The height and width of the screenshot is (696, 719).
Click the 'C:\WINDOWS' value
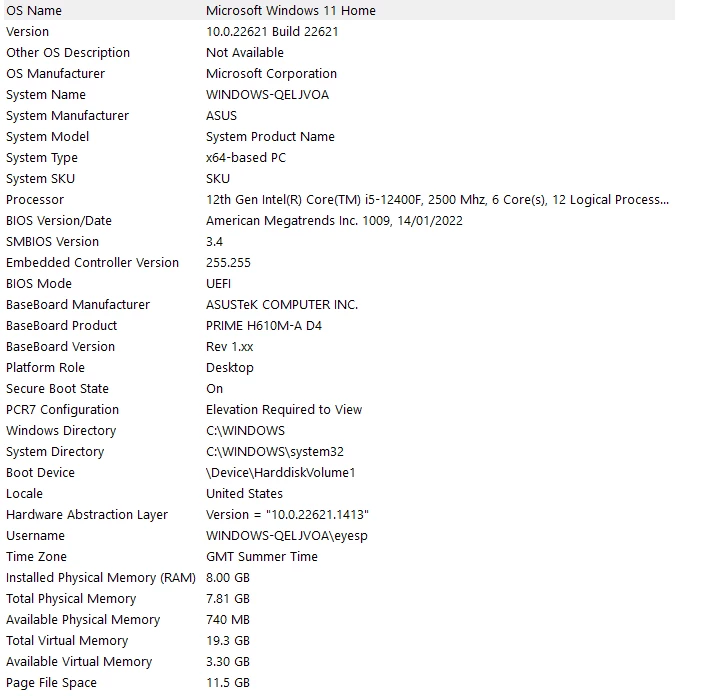(x=245, y=431)
